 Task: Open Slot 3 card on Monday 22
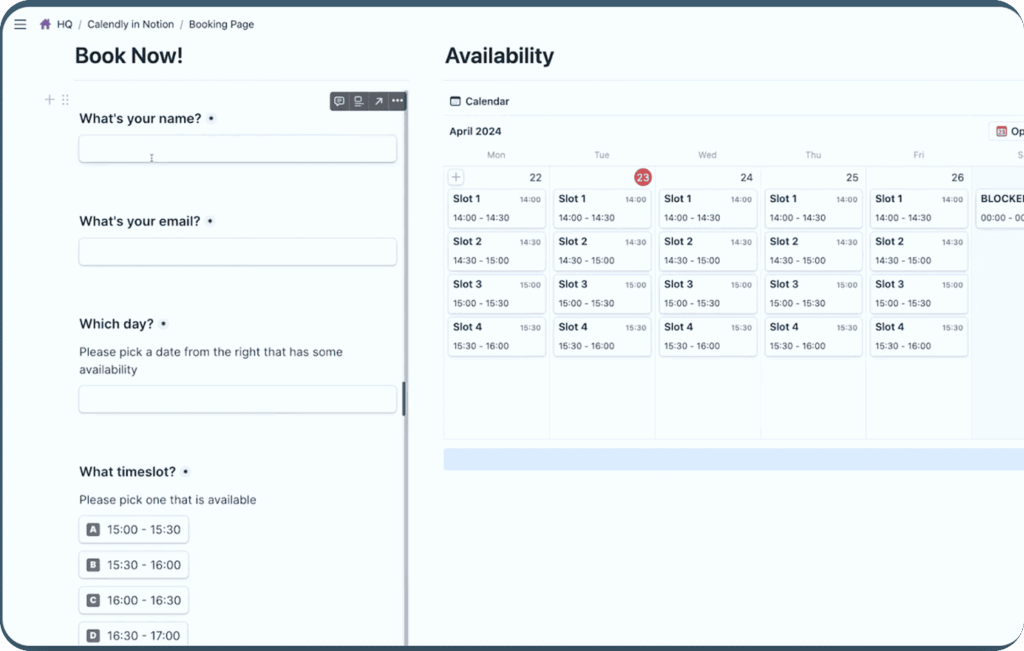[497, 294]
